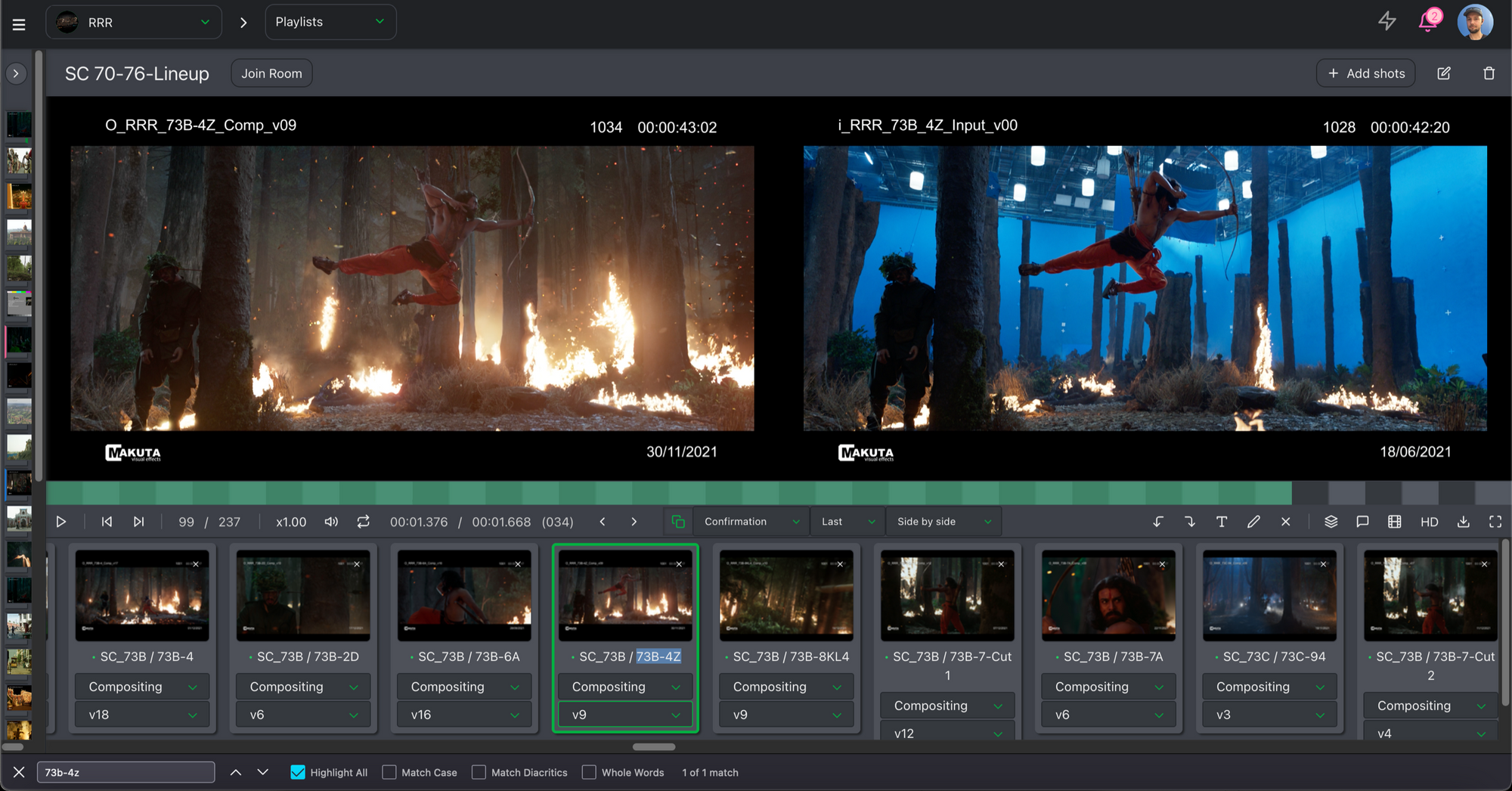Viewport: 1512px width, 791px height.
Task: Enable the Whole Words checkbox
Action: 589,772
